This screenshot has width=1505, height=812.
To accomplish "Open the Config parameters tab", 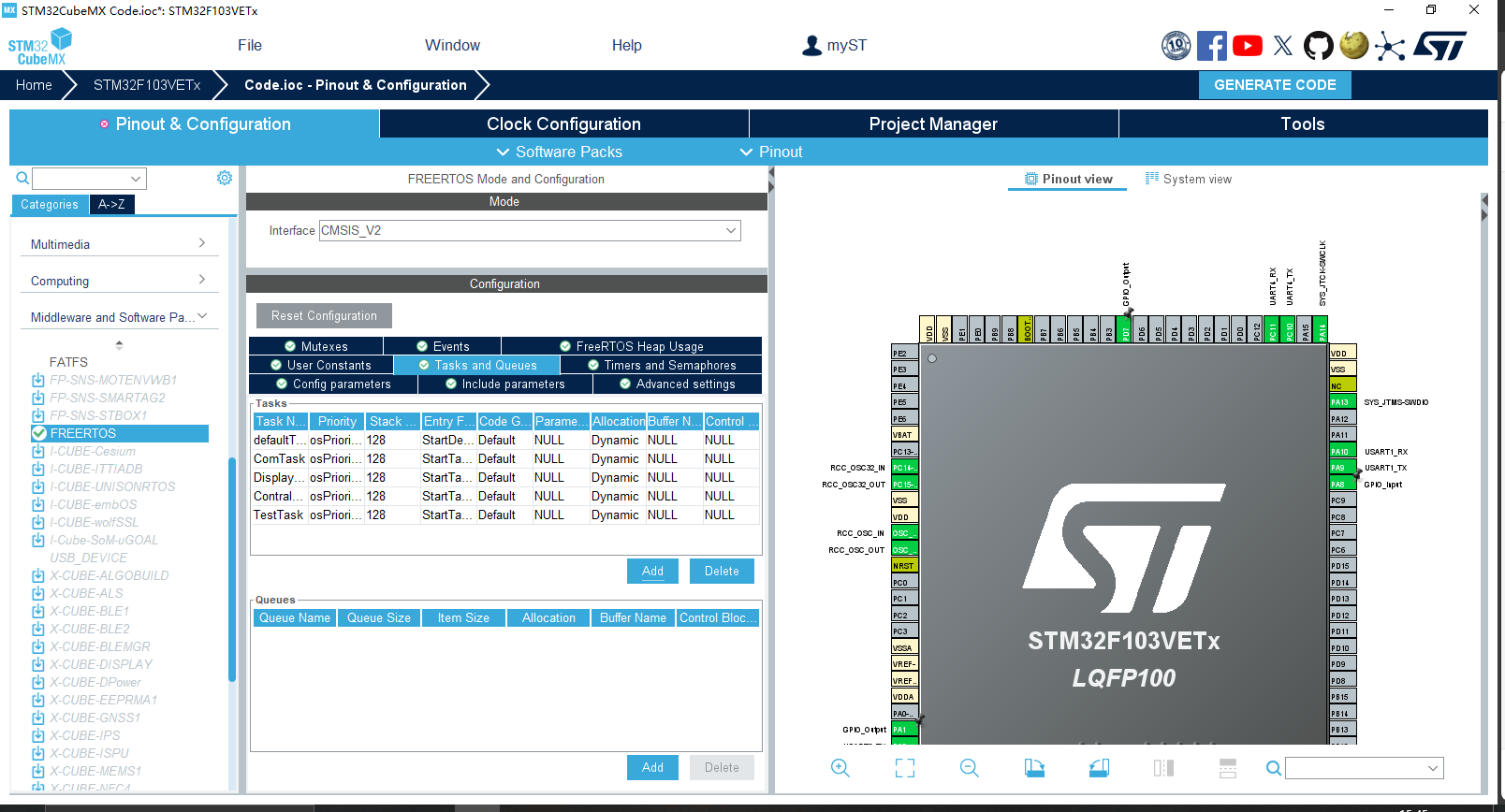I will (x=333, y=384).
